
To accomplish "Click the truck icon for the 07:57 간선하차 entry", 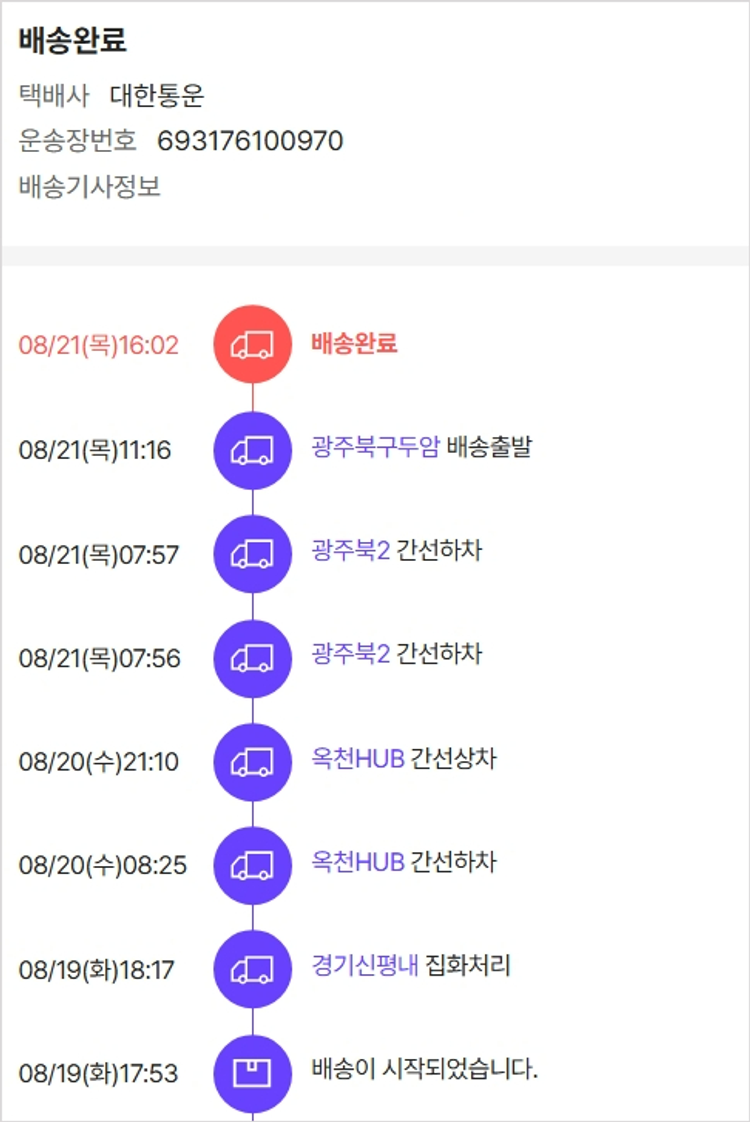I will [x=252, y=554].
